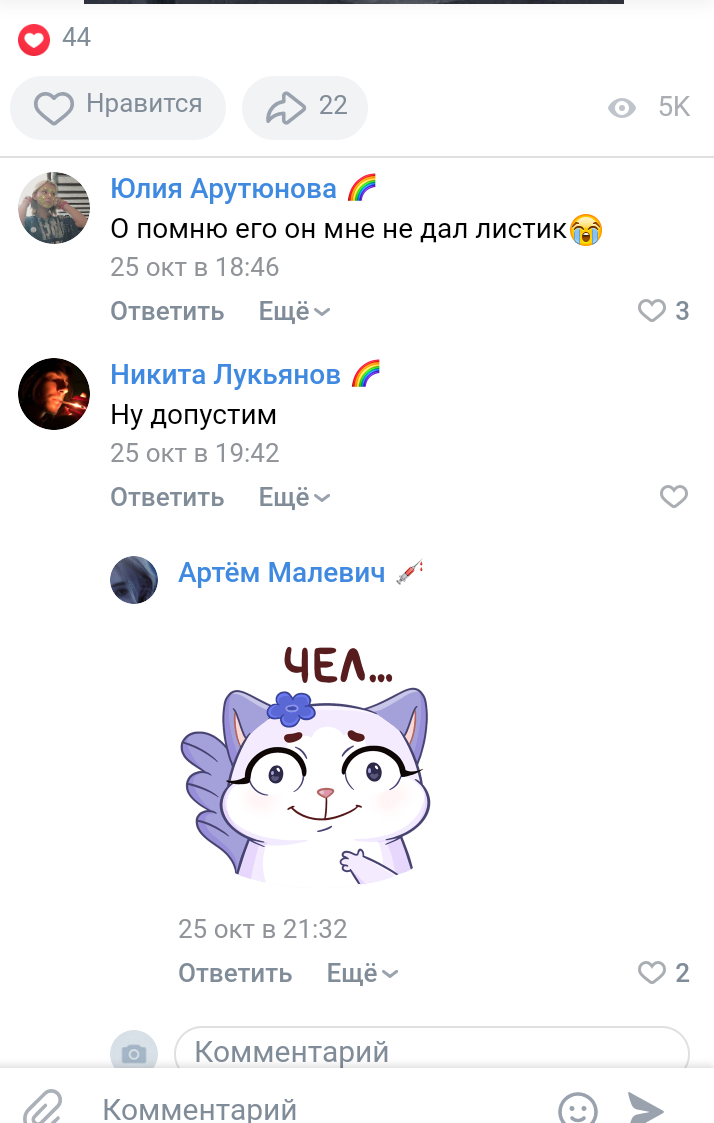714x1123 pixels.
Task: Expand Ещё menu under Юлия's comment
Action: (294, 312)
